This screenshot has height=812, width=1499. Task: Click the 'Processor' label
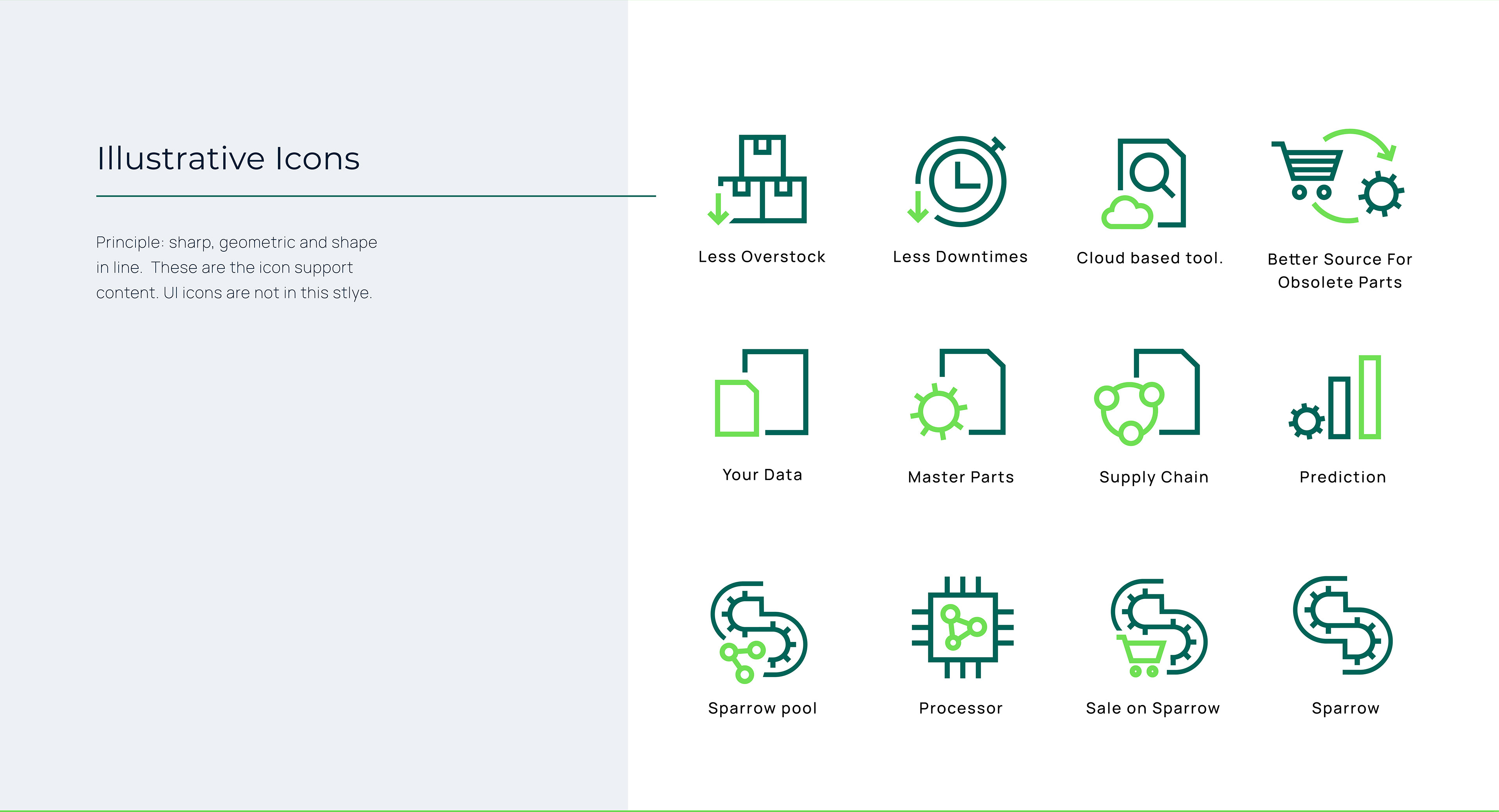click(961, 708)
